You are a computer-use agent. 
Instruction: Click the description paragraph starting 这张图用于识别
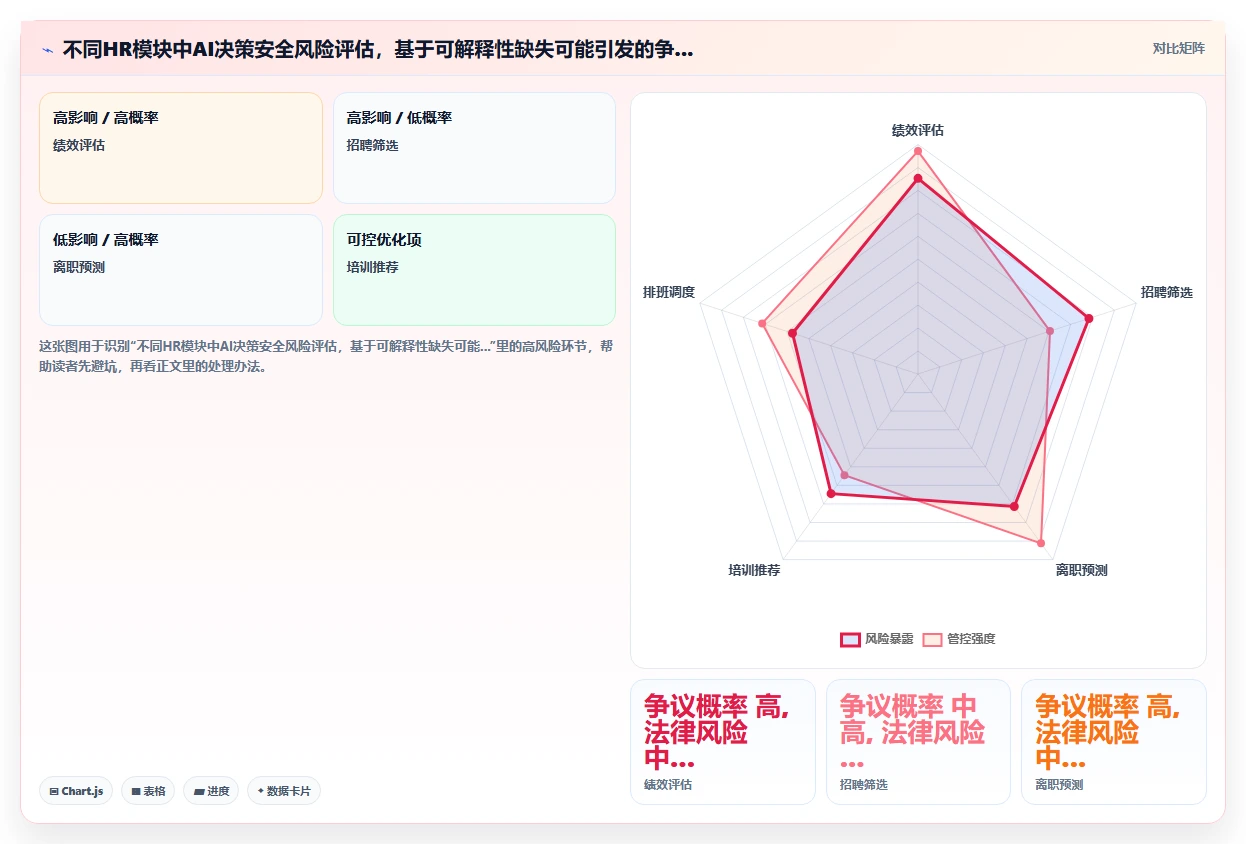tap(326, 356)
